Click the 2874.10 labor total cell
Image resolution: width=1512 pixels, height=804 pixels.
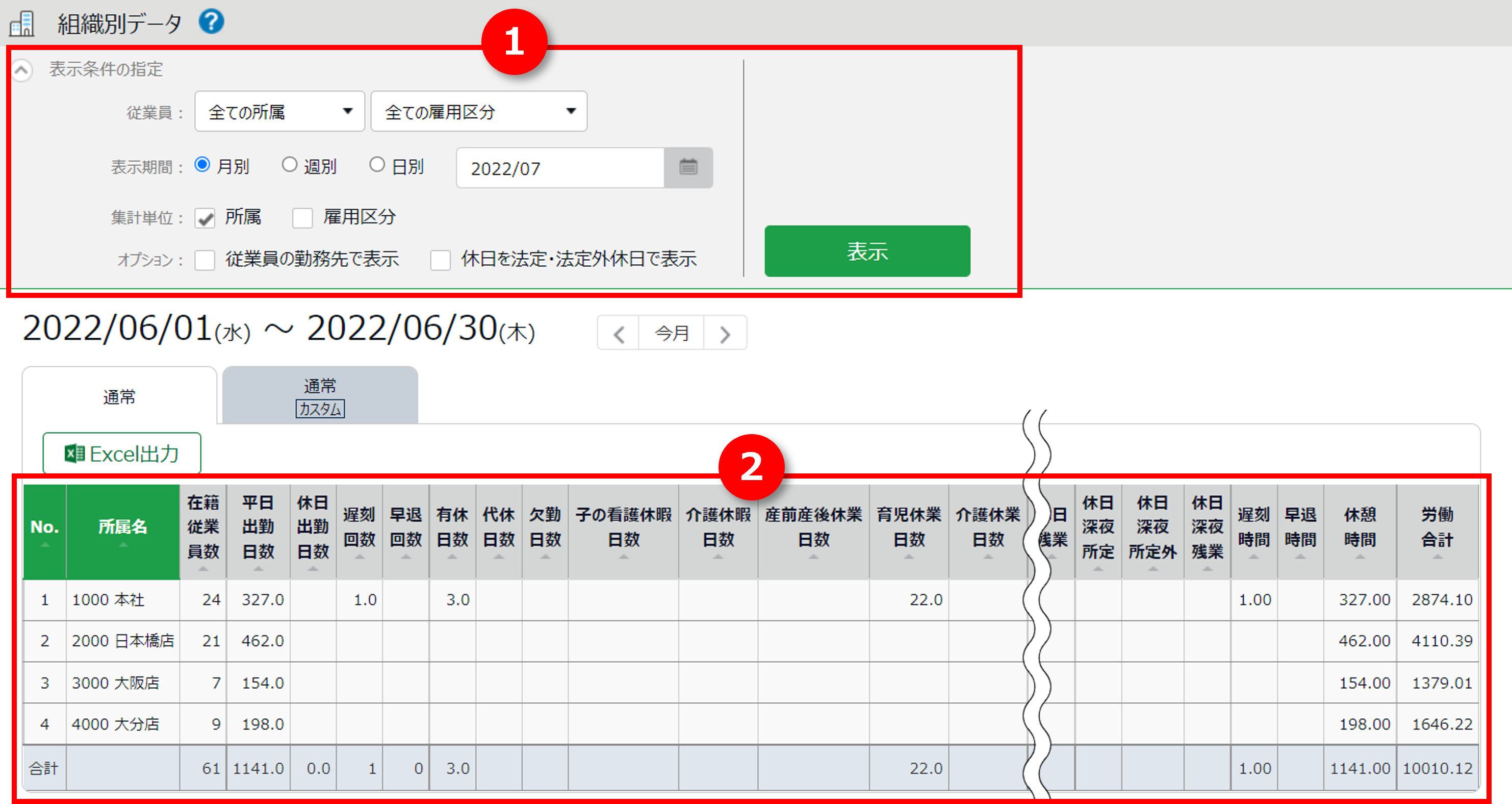coord(1438,599)
